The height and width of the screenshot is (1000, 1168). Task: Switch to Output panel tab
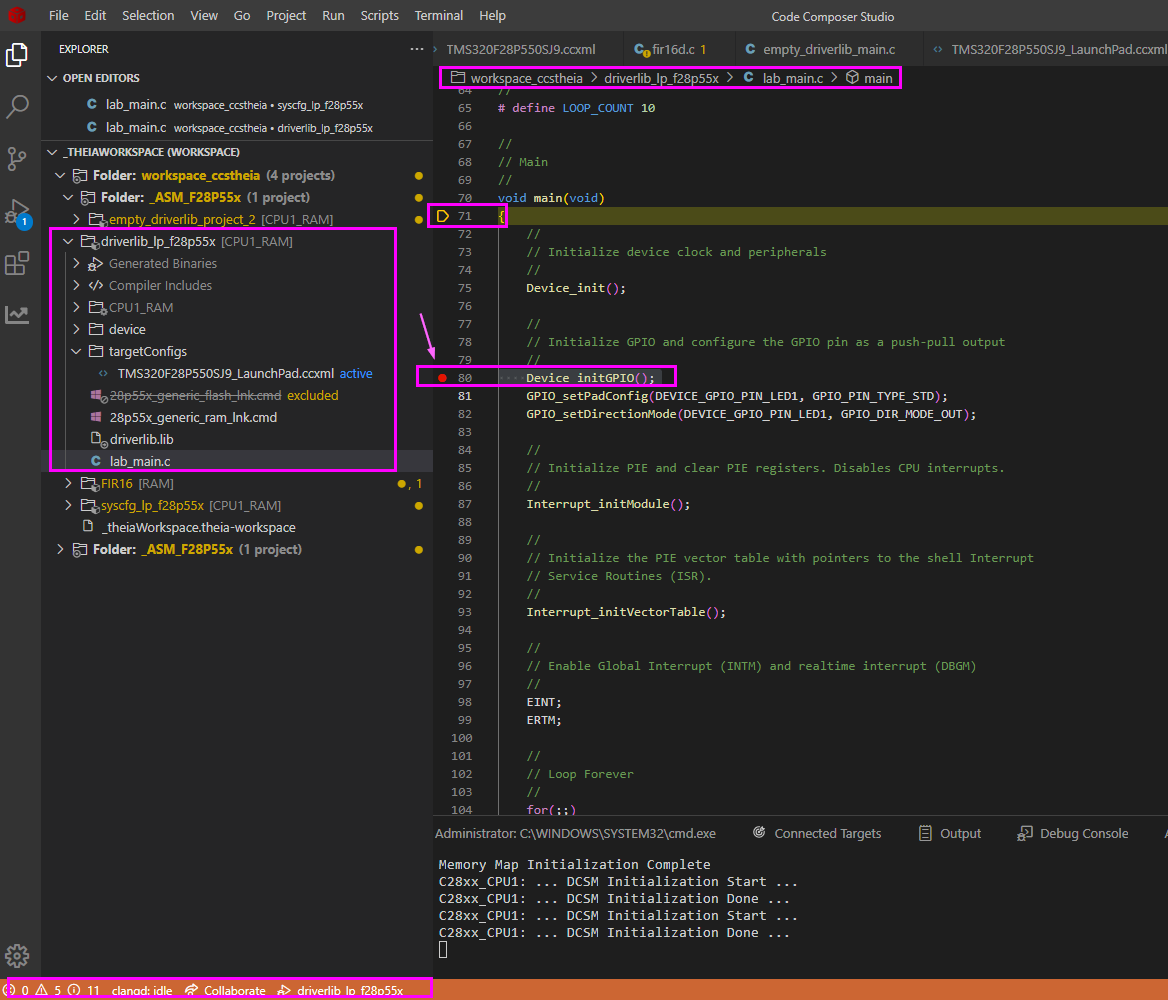coord(950,834)
